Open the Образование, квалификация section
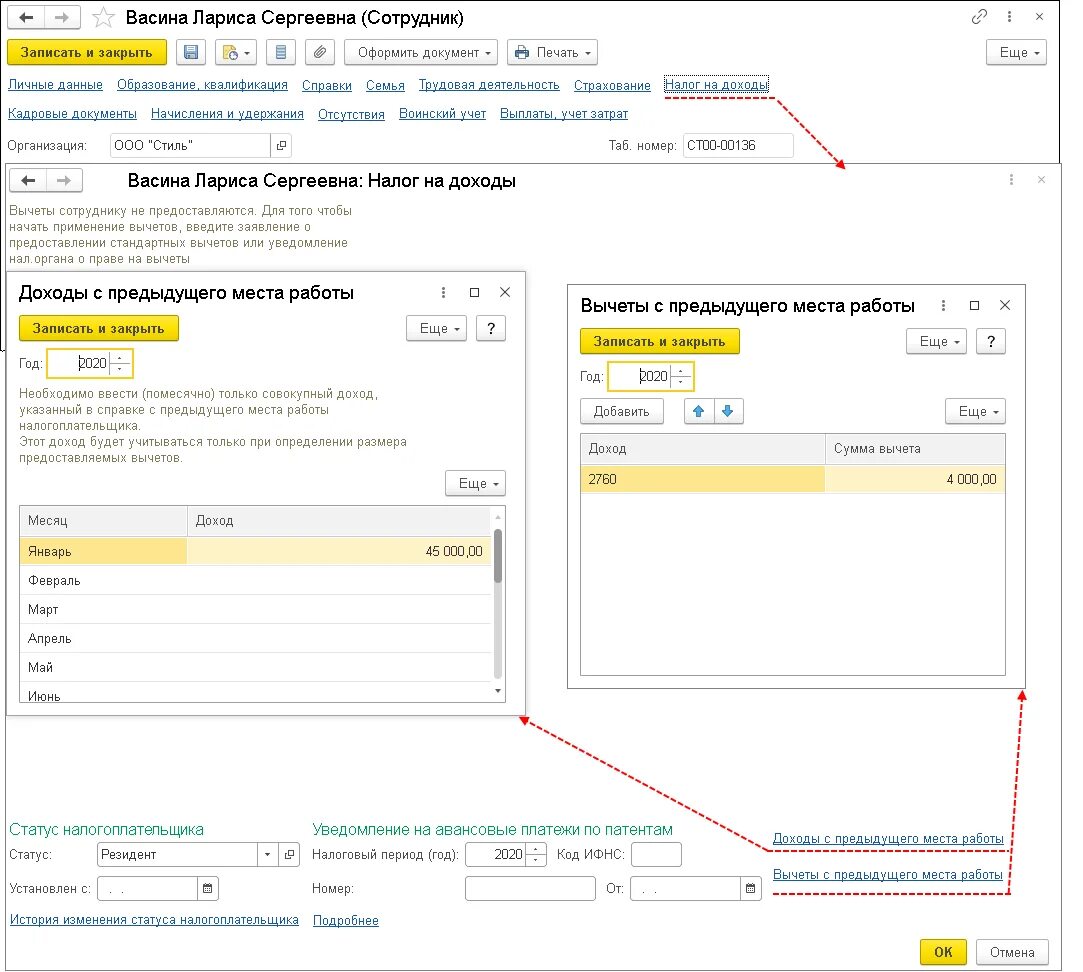 click(202, 85)
